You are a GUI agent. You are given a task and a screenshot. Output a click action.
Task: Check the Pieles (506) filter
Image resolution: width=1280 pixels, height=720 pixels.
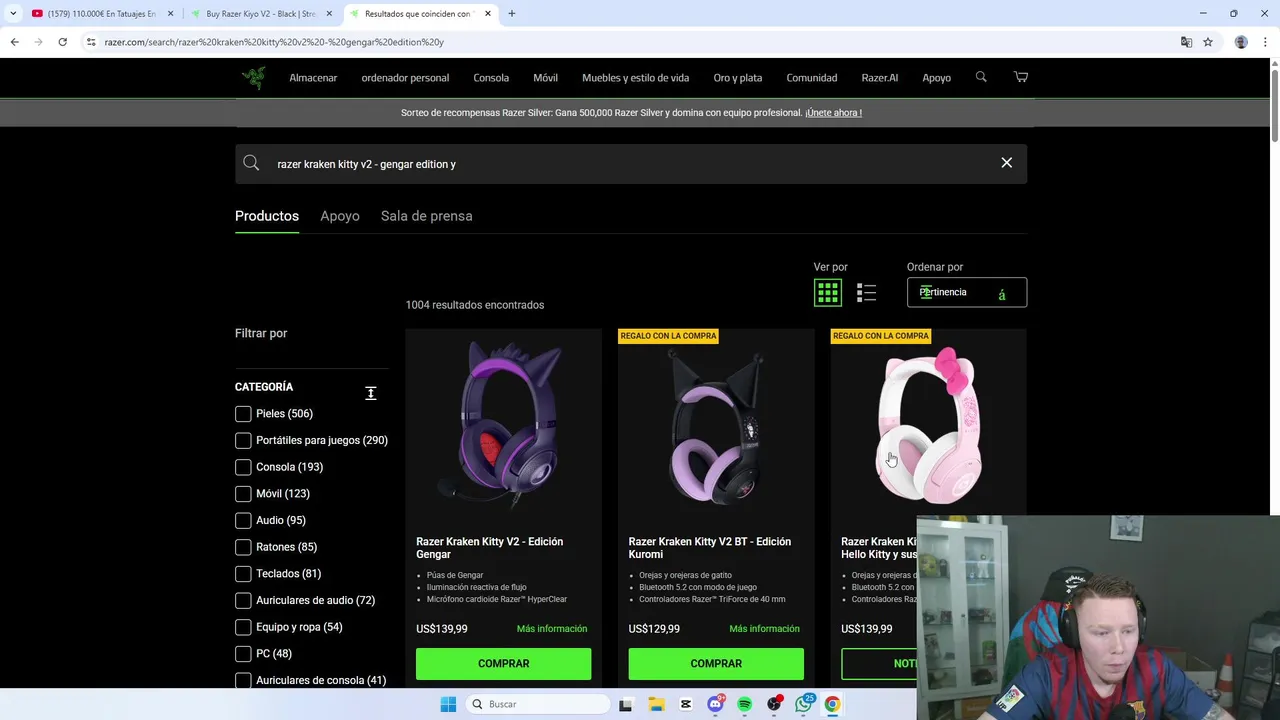pos(243,414)
